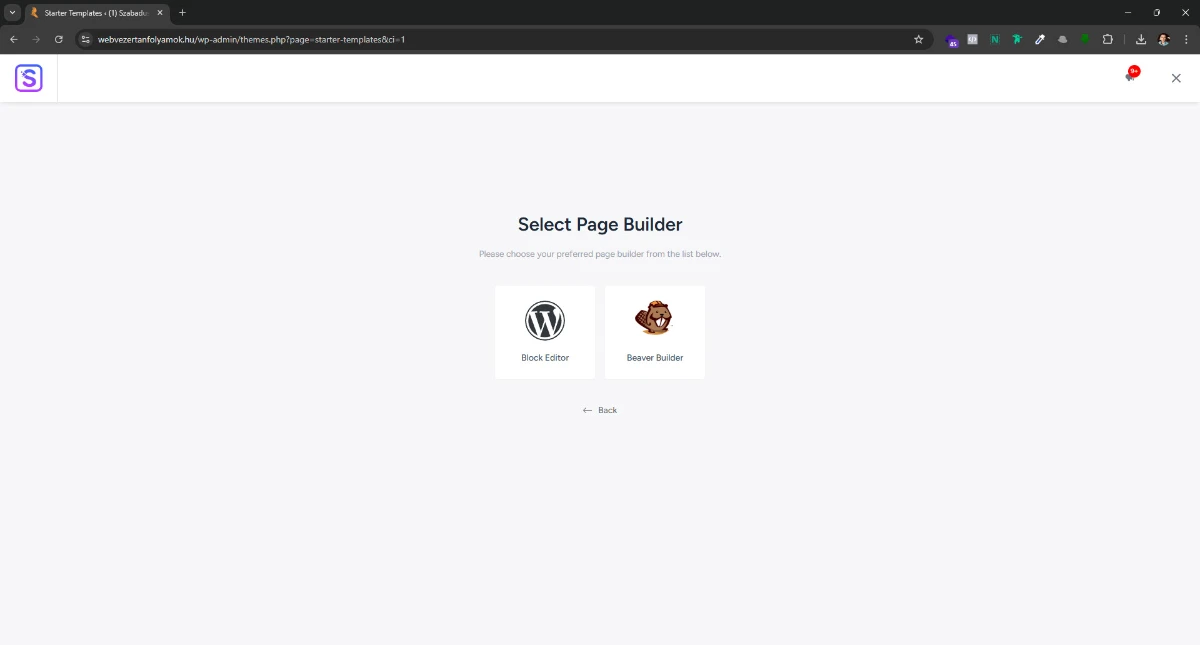Open the teal bird extension
1200x645 pixels.
(x=1017, y=39)
